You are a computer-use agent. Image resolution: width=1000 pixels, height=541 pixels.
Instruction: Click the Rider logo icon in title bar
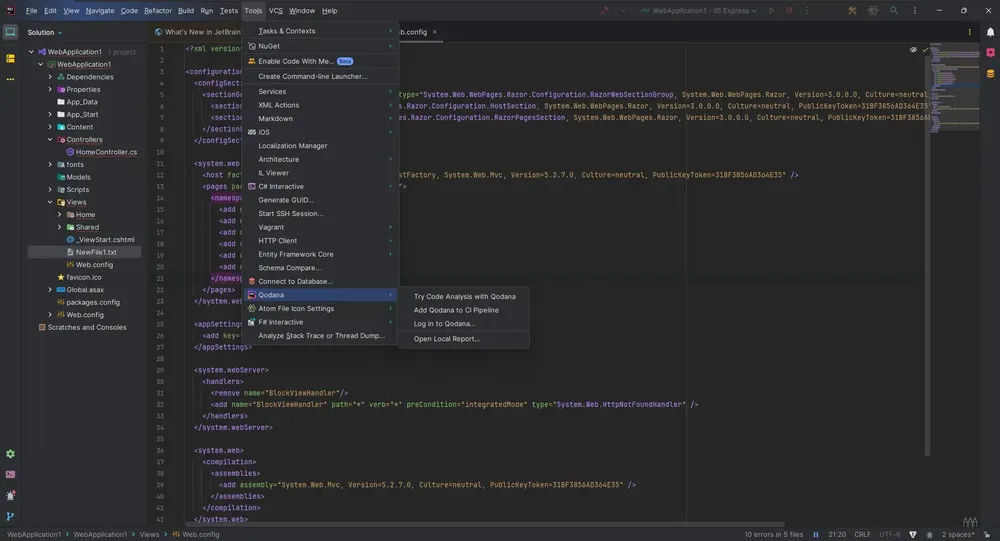(10, 10)
